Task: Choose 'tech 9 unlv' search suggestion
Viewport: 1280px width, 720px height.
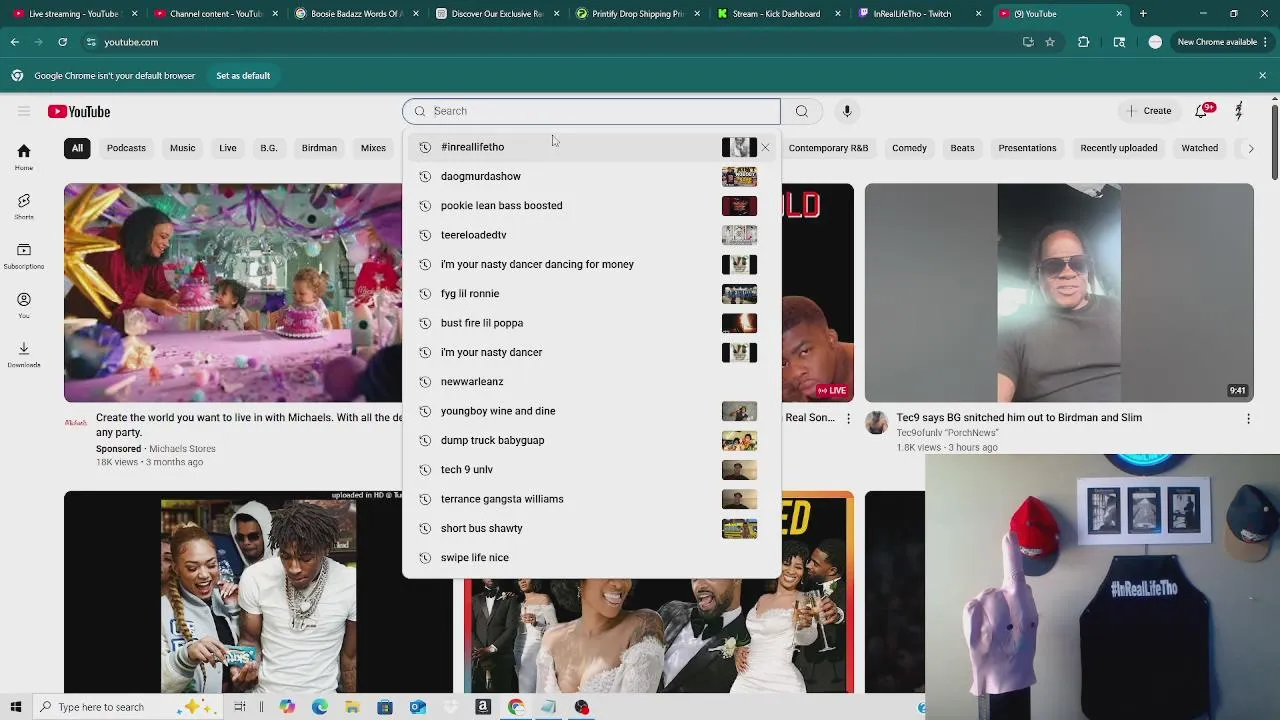Action: [591, 470]
